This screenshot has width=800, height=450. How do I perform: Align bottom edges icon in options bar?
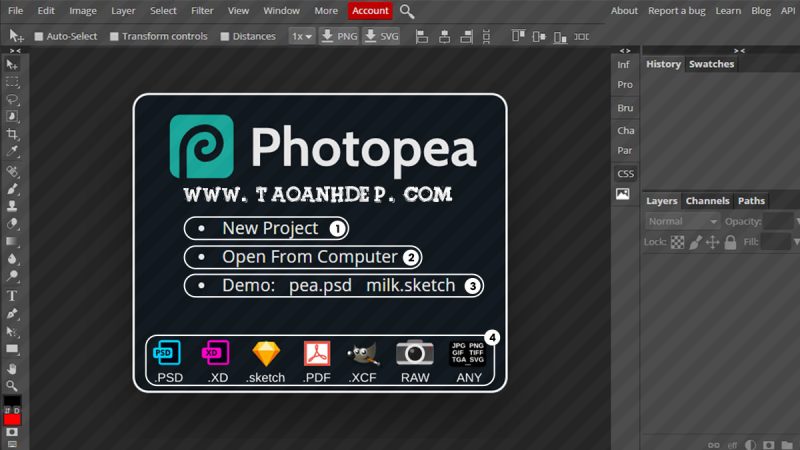click(560, 36)
